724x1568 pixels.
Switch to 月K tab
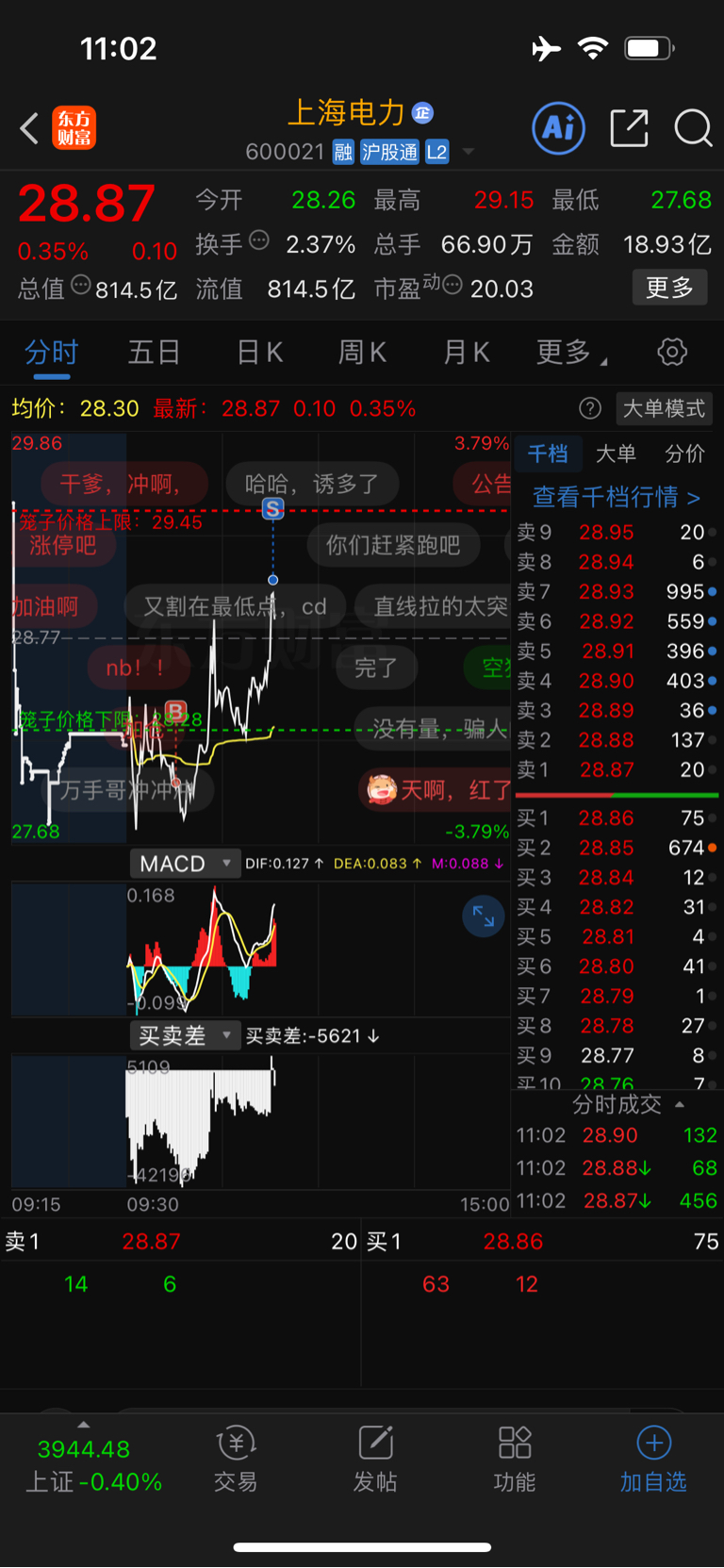point(466,353)
